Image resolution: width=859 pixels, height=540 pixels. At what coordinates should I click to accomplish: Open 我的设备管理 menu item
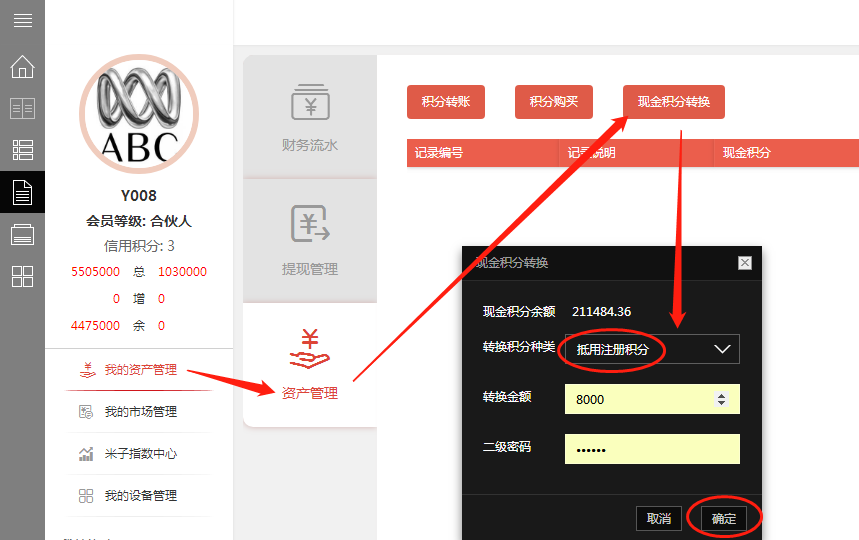coord(139,496)
